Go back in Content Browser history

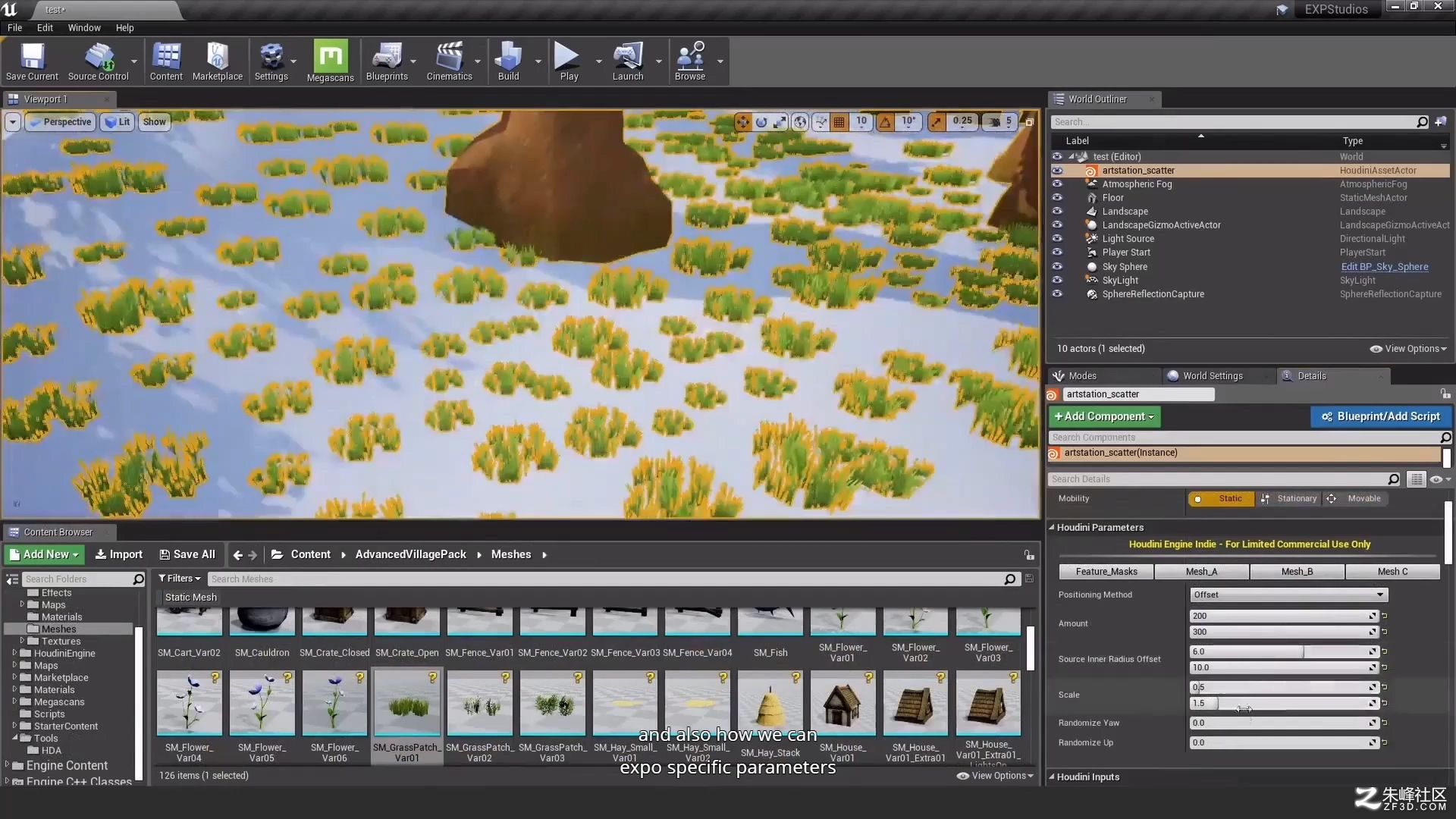237,555
